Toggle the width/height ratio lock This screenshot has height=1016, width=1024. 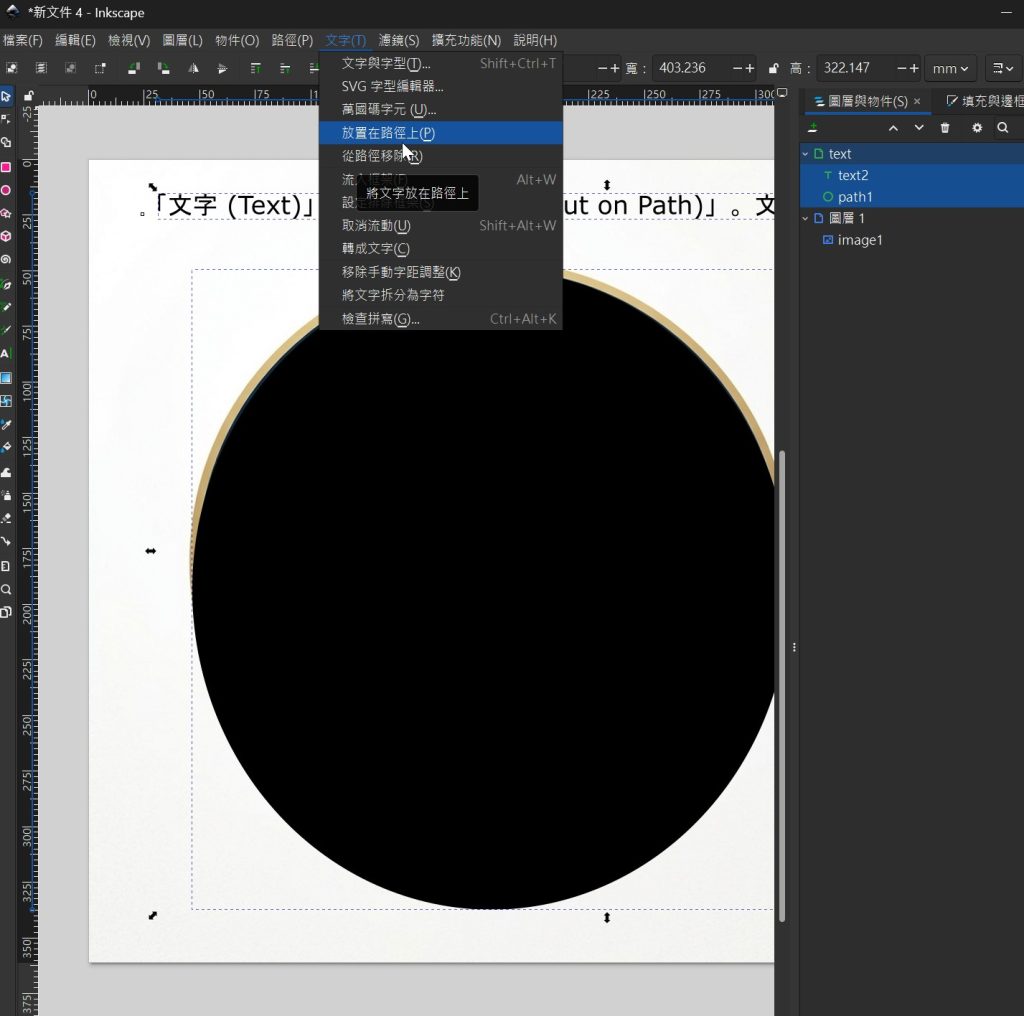pos(773,69)
